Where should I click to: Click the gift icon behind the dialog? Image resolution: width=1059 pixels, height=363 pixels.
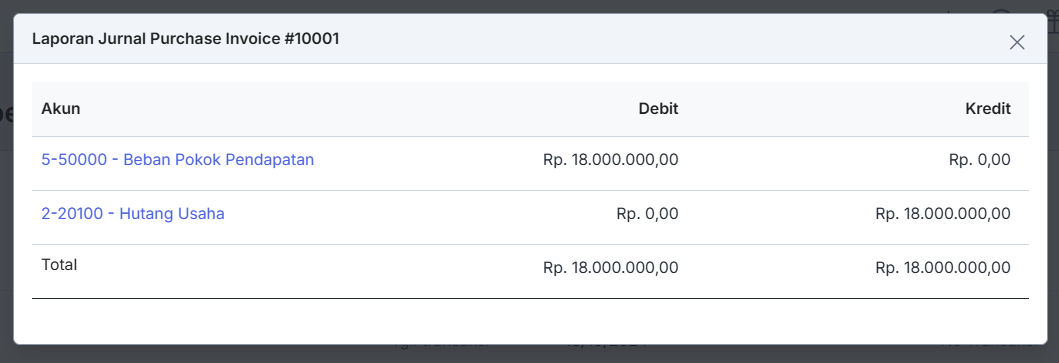coord(1054,24)
